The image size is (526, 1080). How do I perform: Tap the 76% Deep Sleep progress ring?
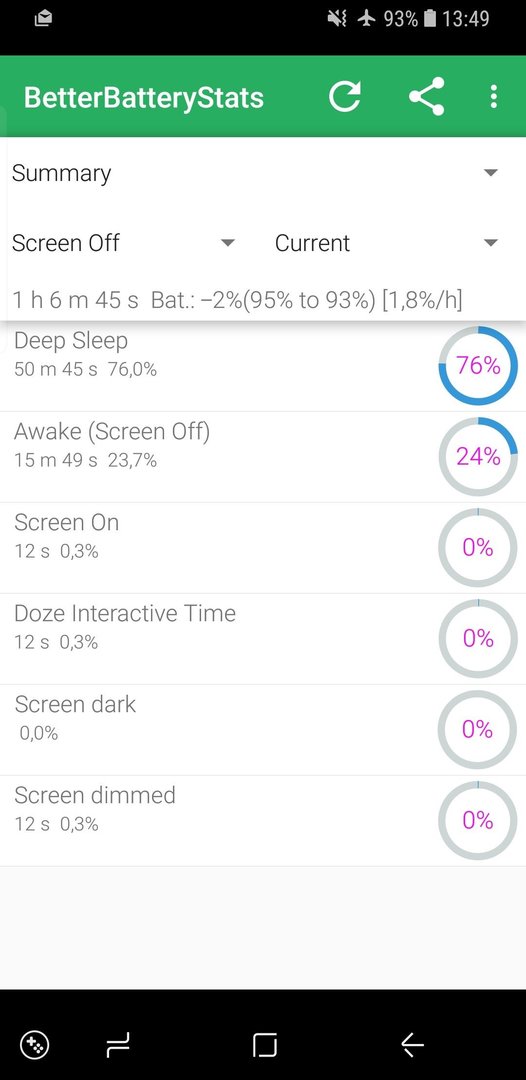478,366
